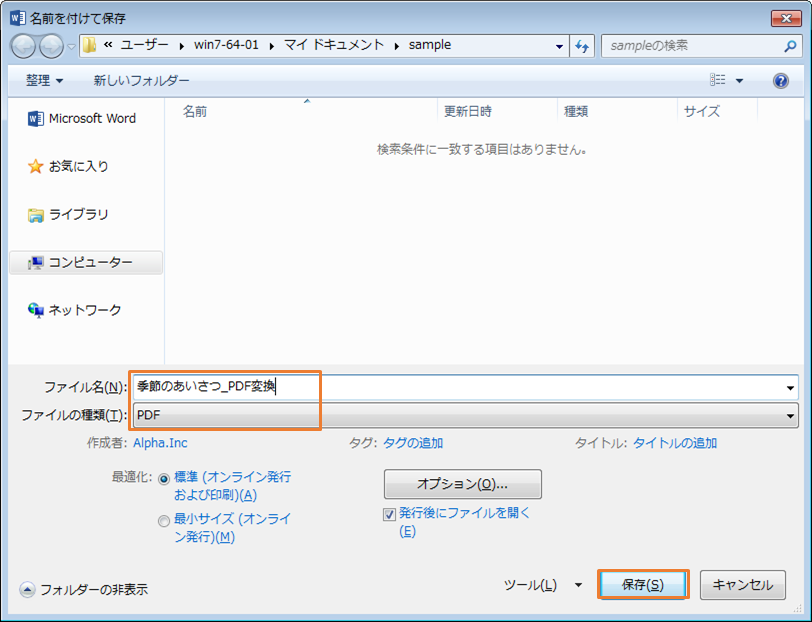
Task: Select 最小サイズ optimization radio button
Action: click(x=164, y=521)
